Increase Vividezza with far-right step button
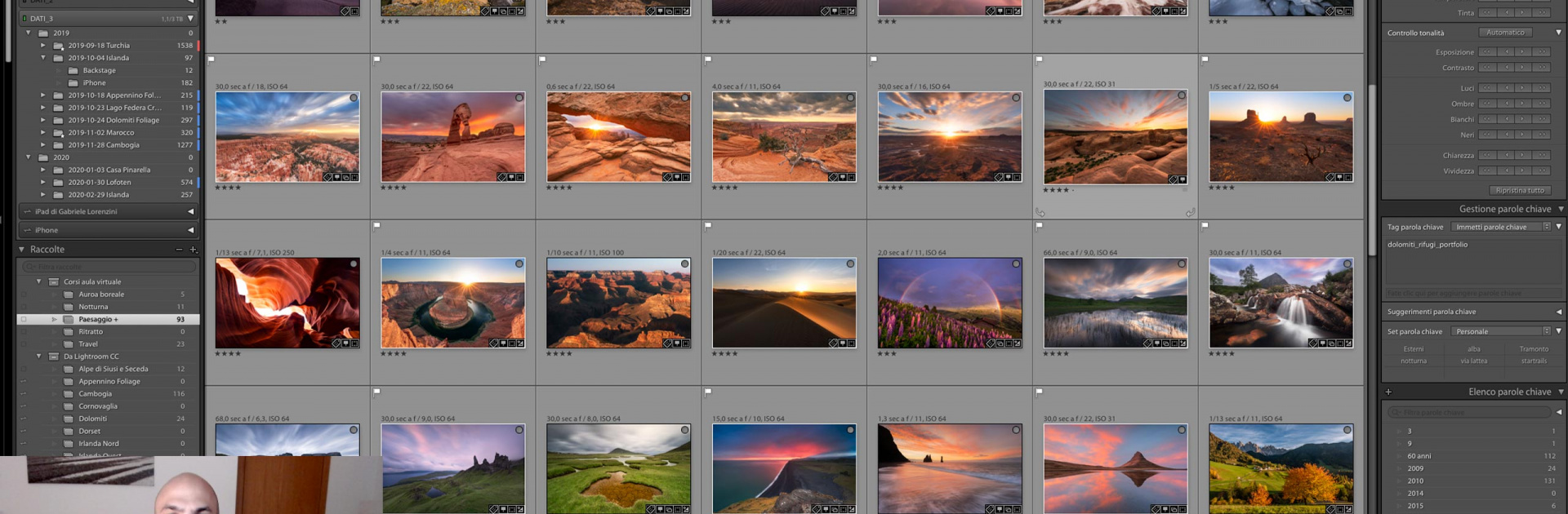The height and width of the screenshot is (514, 1568). pyautogui.click(x=1541, y=171)
